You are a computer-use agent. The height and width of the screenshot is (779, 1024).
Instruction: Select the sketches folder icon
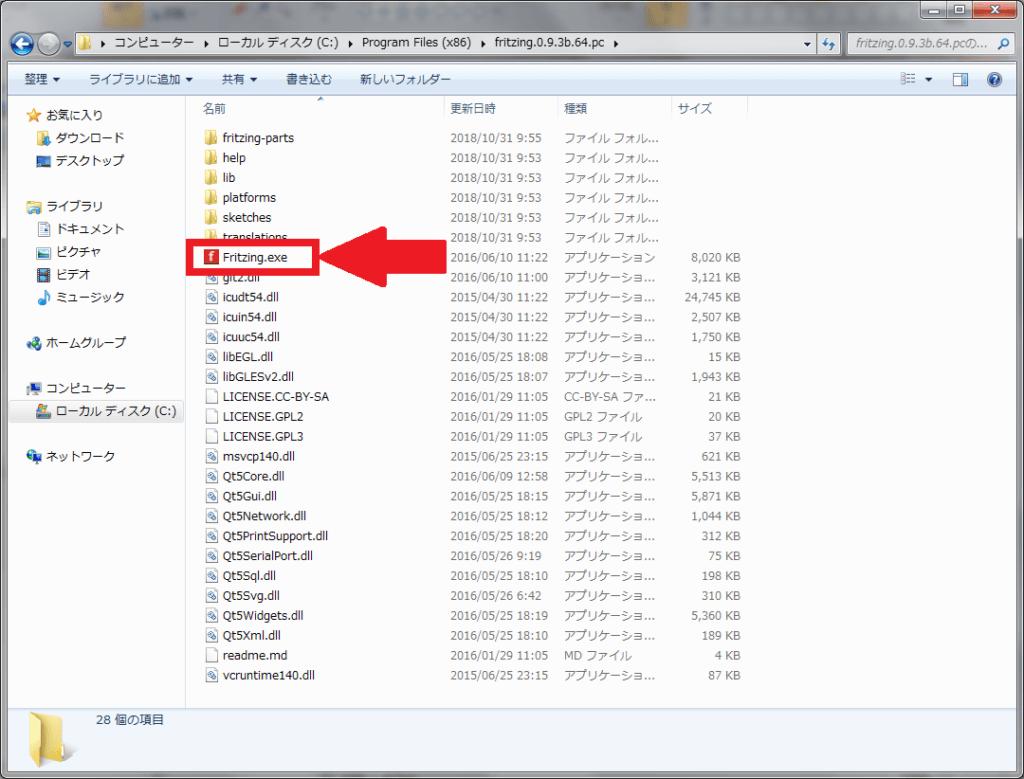[211, 217]
